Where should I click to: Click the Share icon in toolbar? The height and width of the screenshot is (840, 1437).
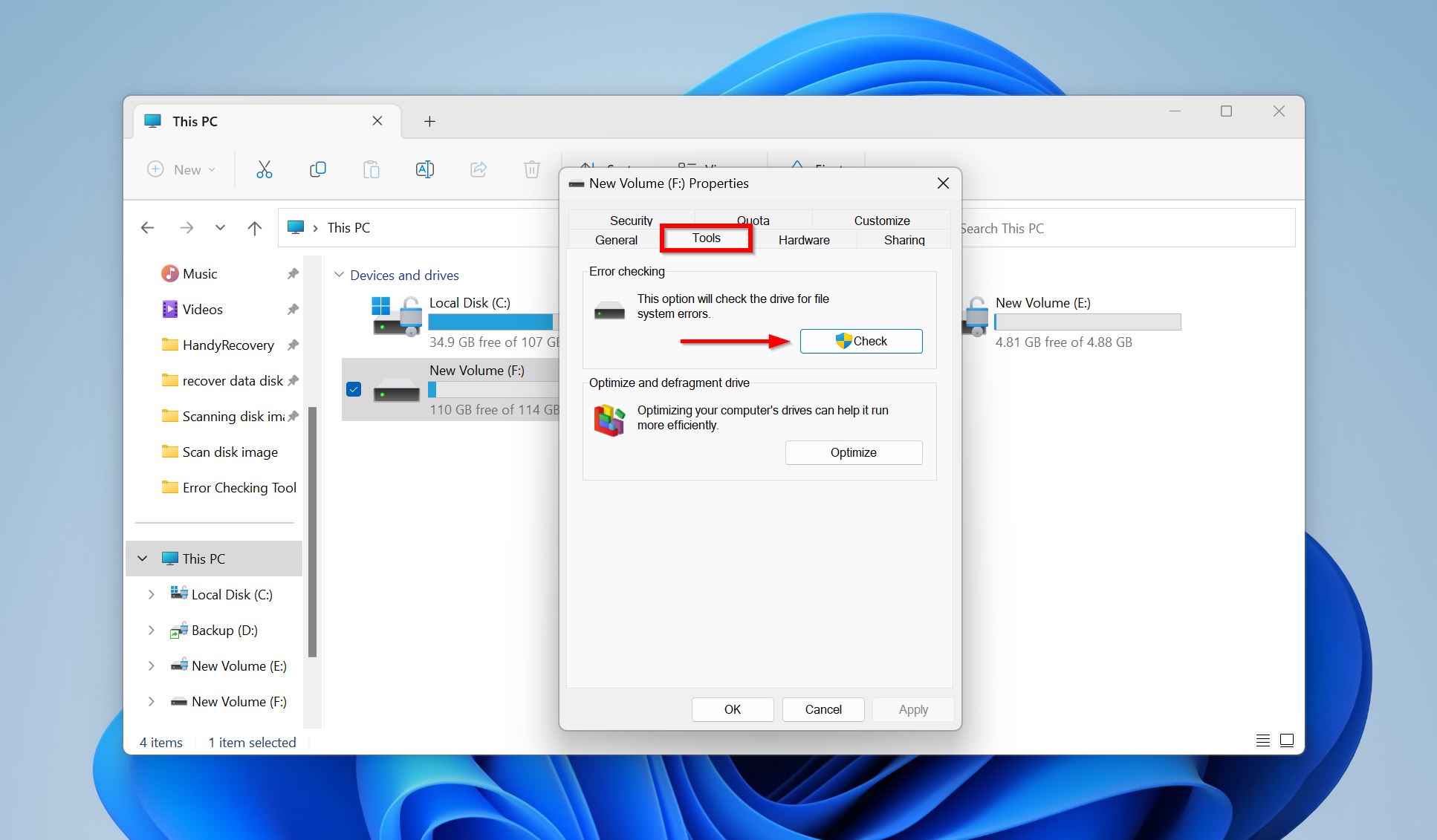coord(479,169)
